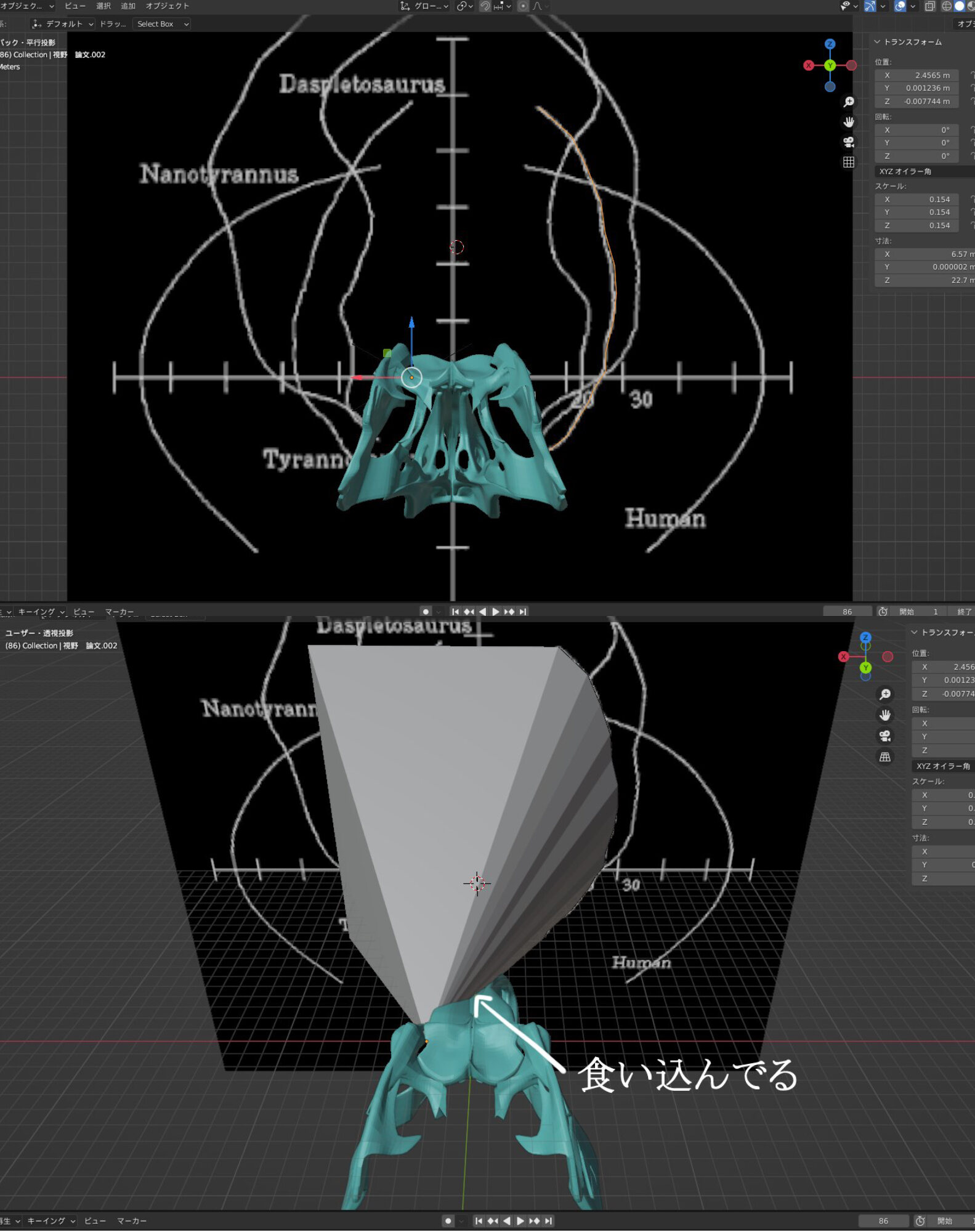Viewport: 975px width, 1232px height.
Task: Toggle X-ray mode in top header
Action: (930, 6)
